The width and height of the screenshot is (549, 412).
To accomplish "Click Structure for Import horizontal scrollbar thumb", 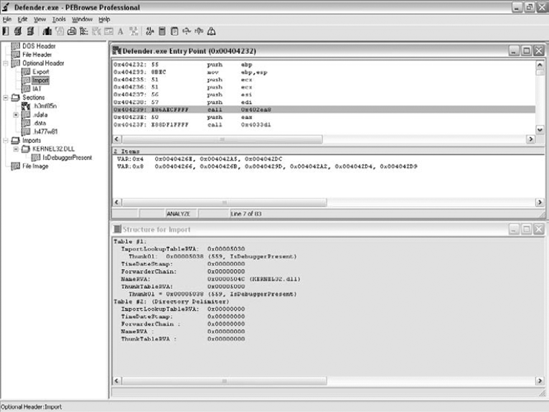I will [224, 381].
